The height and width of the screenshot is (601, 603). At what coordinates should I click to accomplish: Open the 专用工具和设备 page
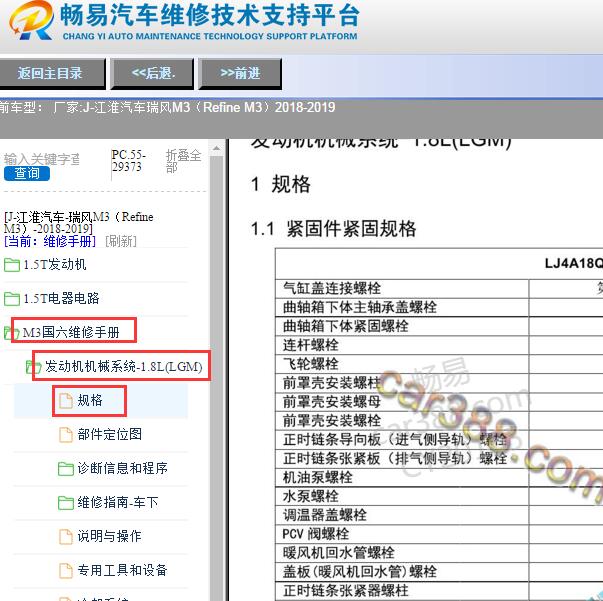coord(122,570)
